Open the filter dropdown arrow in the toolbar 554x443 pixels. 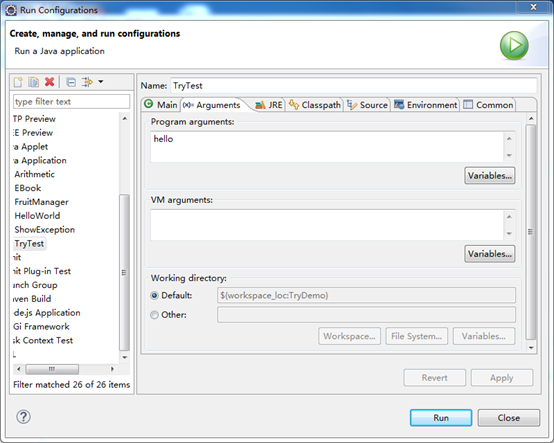tap(101, 82)
